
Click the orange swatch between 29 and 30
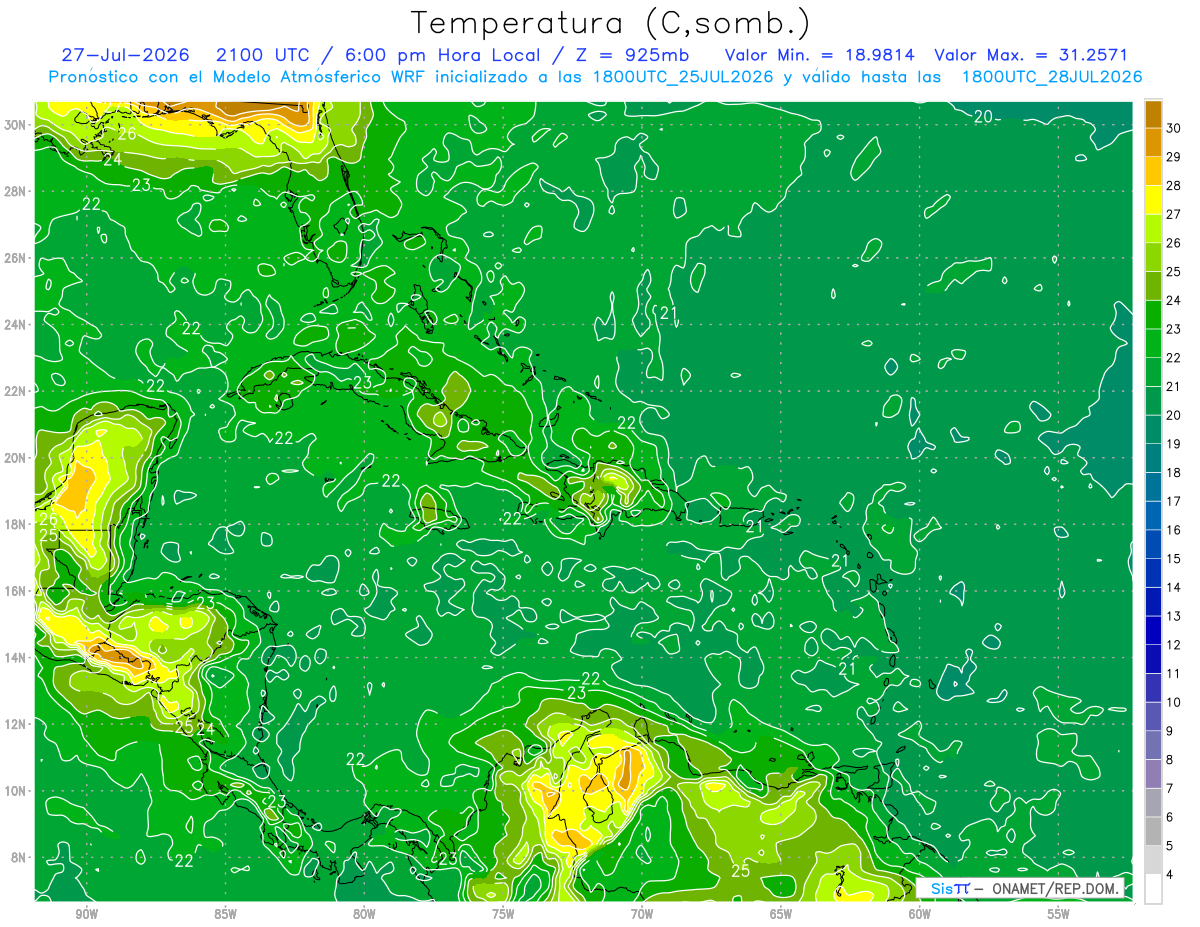pos(1153,142)
